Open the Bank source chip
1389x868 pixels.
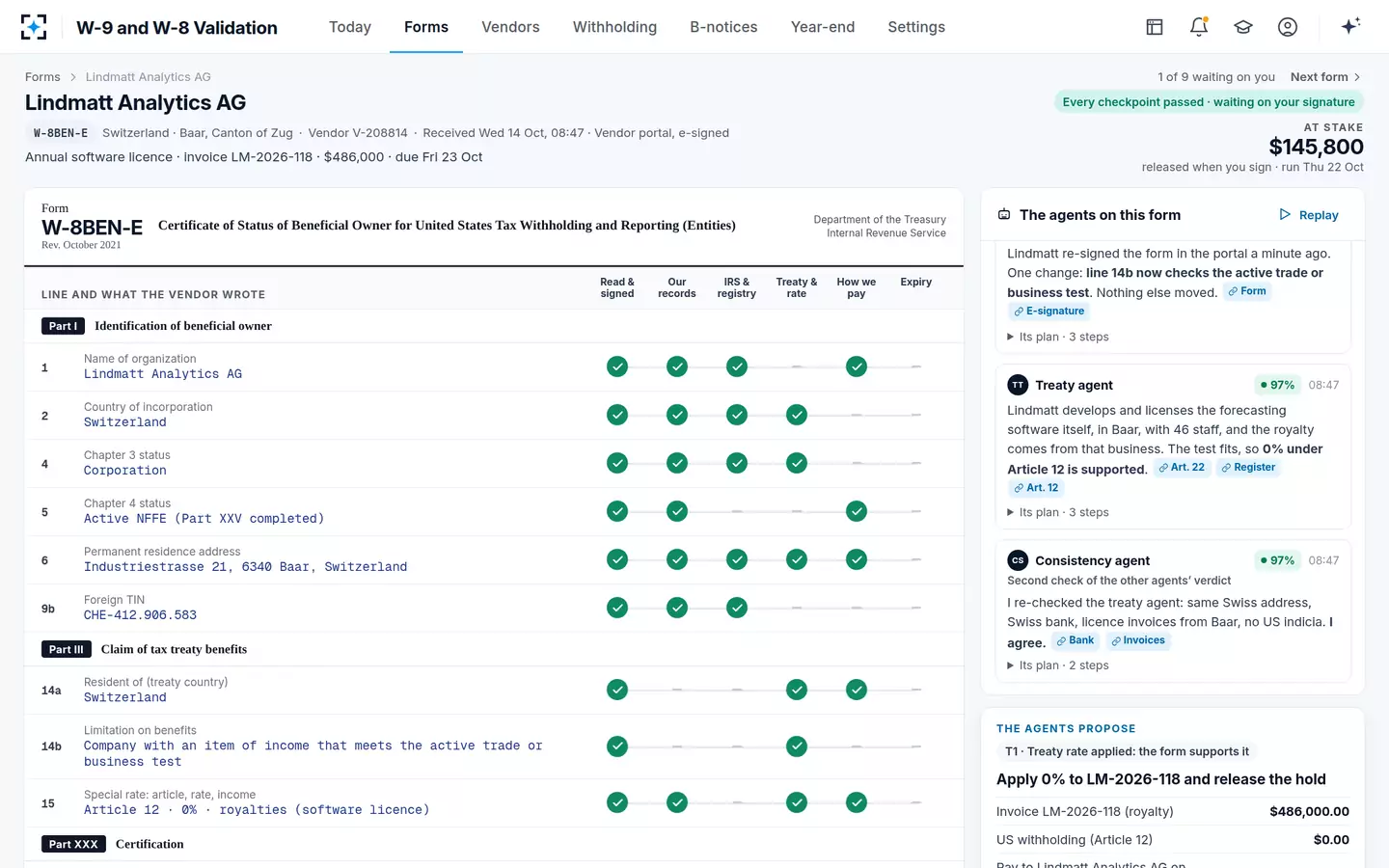1076,640
